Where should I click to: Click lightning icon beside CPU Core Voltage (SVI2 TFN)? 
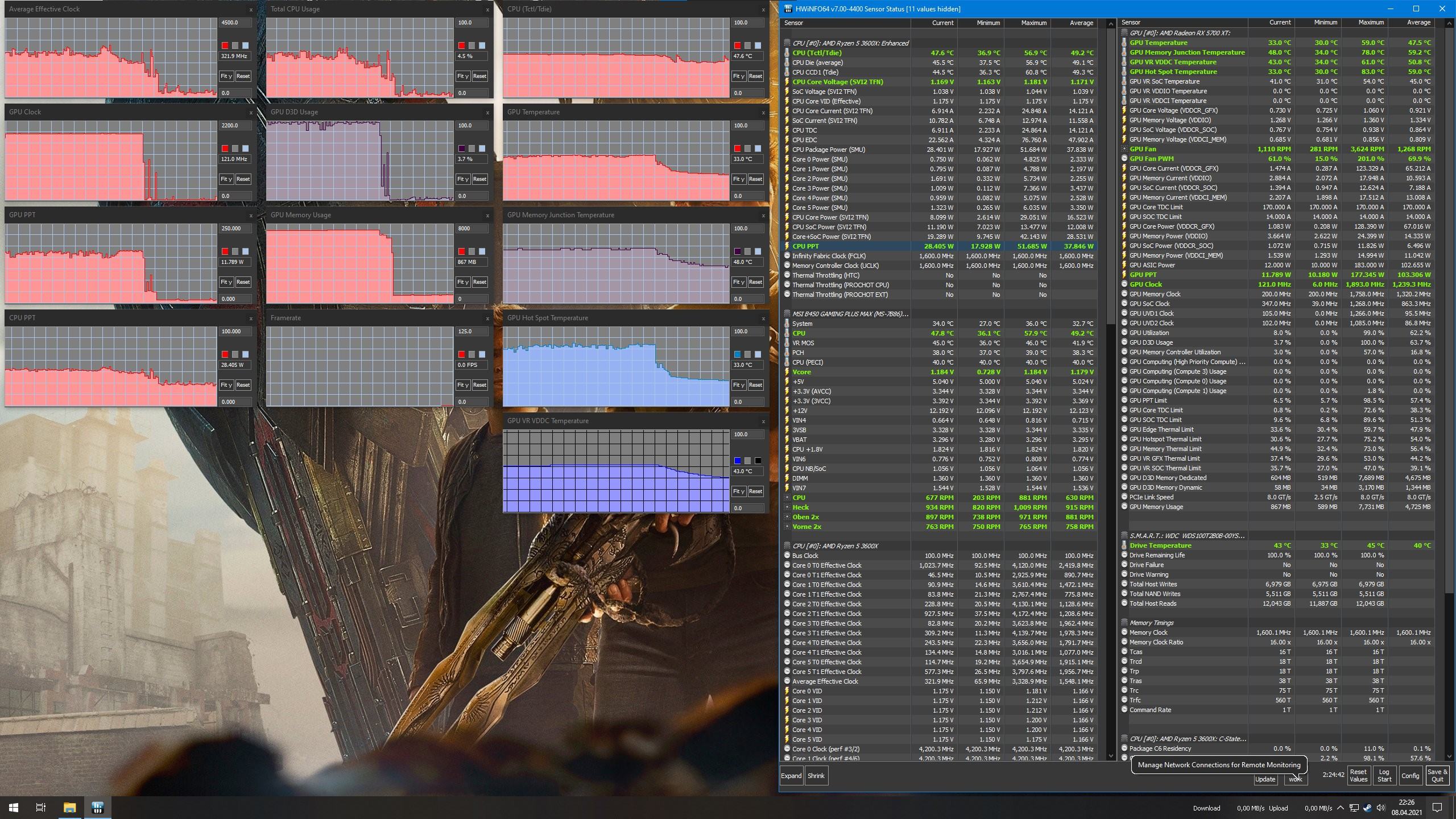tap(787, 82)
